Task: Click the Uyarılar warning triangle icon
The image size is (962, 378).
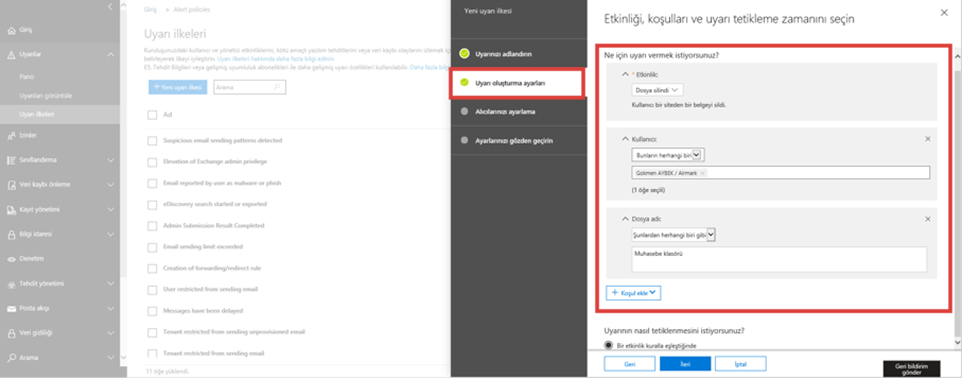Action: pos(12,55)
